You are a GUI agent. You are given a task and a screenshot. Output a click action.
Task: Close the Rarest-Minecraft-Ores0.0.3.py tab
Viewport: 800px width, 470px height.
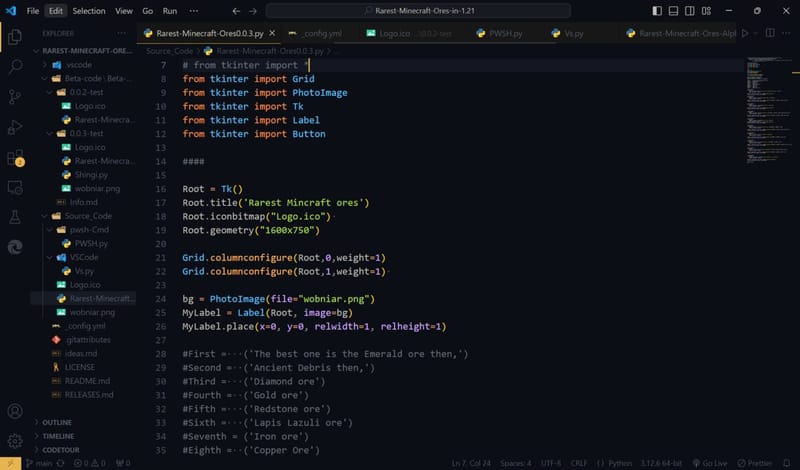coord(272,33)
